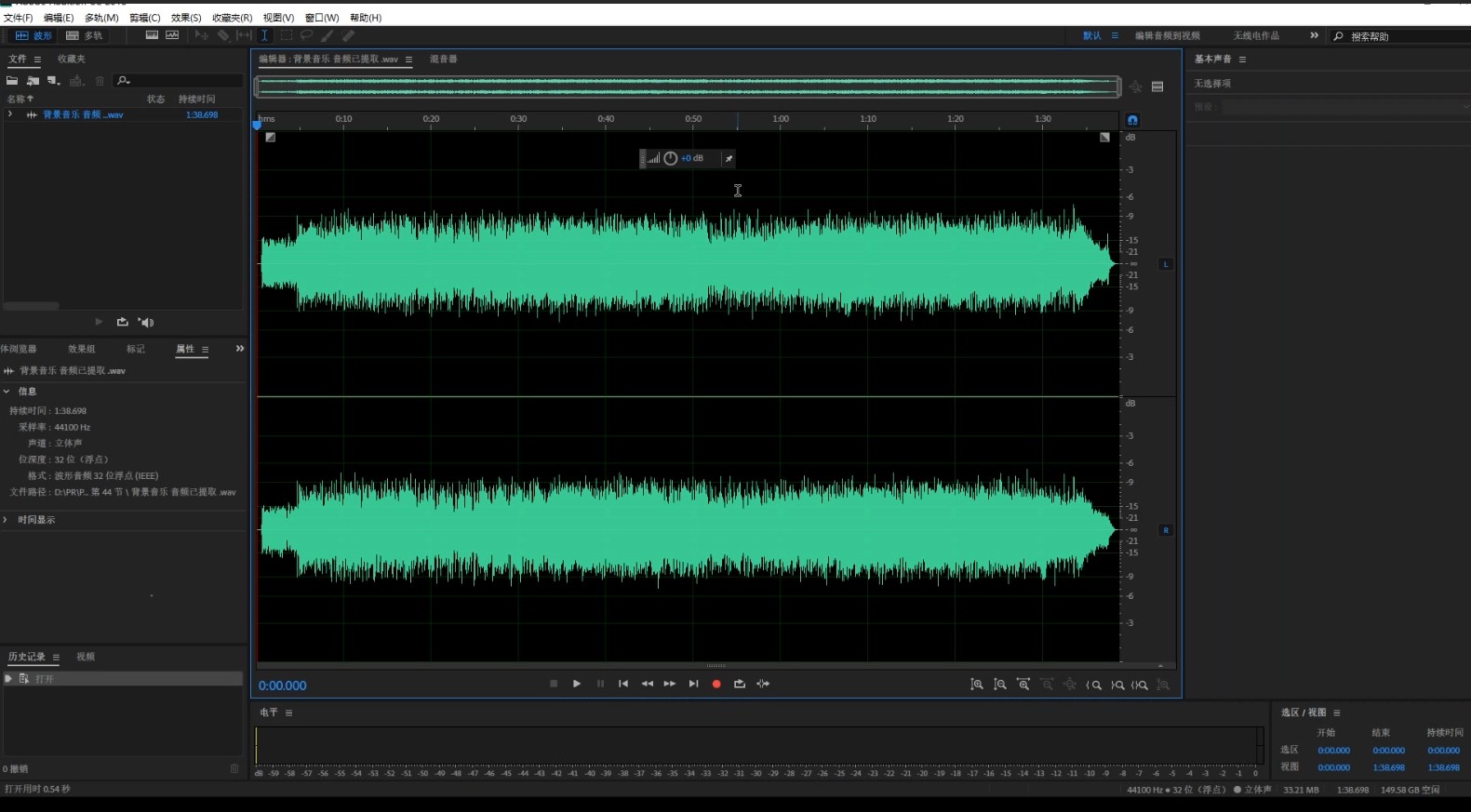Click Zoom In at In Point icon
The width and height of the screenshot is (1471, 812).
1094,685
